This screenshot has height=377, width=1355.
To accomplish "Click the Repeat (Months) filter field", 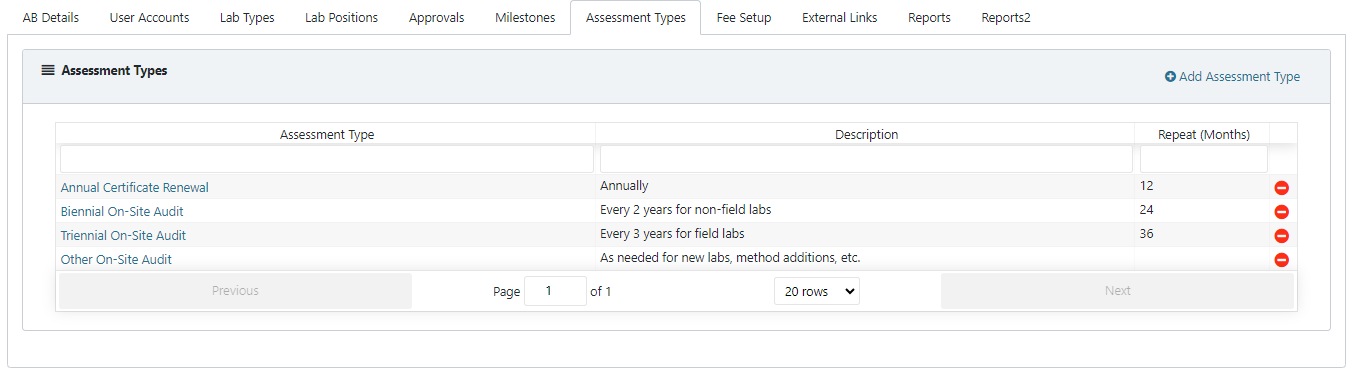I will coord(1204,159).
